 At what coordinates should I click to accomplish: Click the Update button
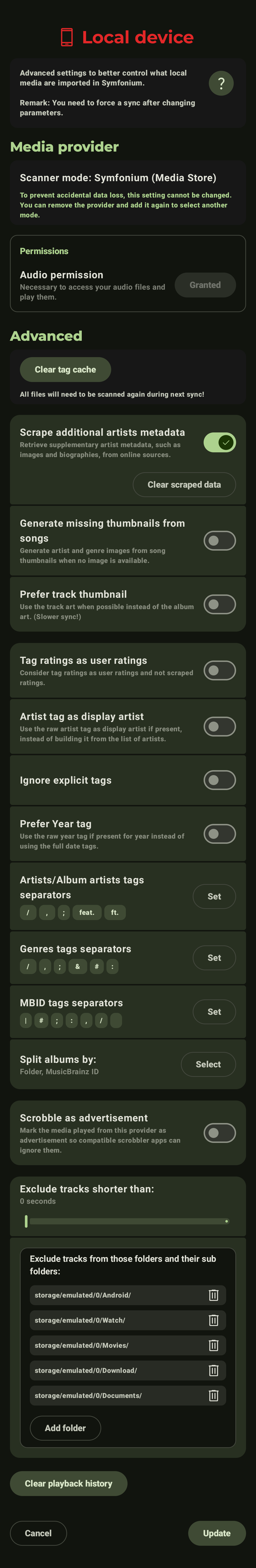216,1533
